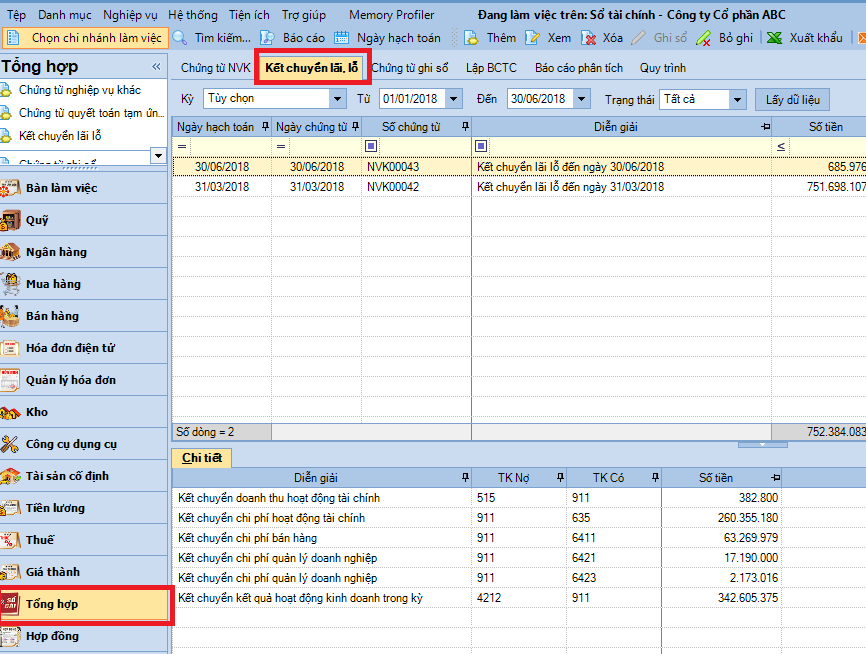Switch to Chứng từ NVK tab

tap(216, 68)
